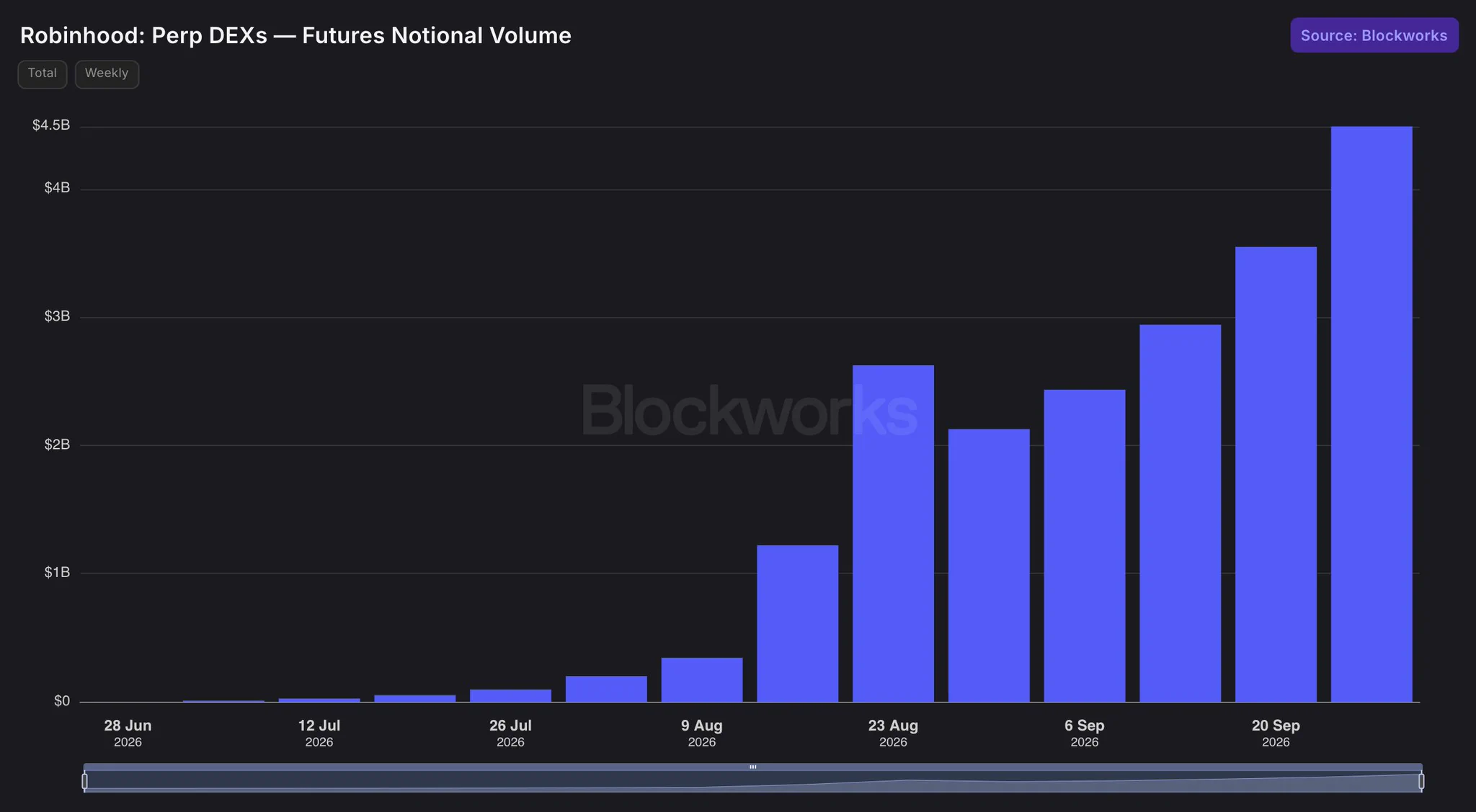Click the bar above 26 Jul
The image size is (1476, 812).
pos(510,695)
